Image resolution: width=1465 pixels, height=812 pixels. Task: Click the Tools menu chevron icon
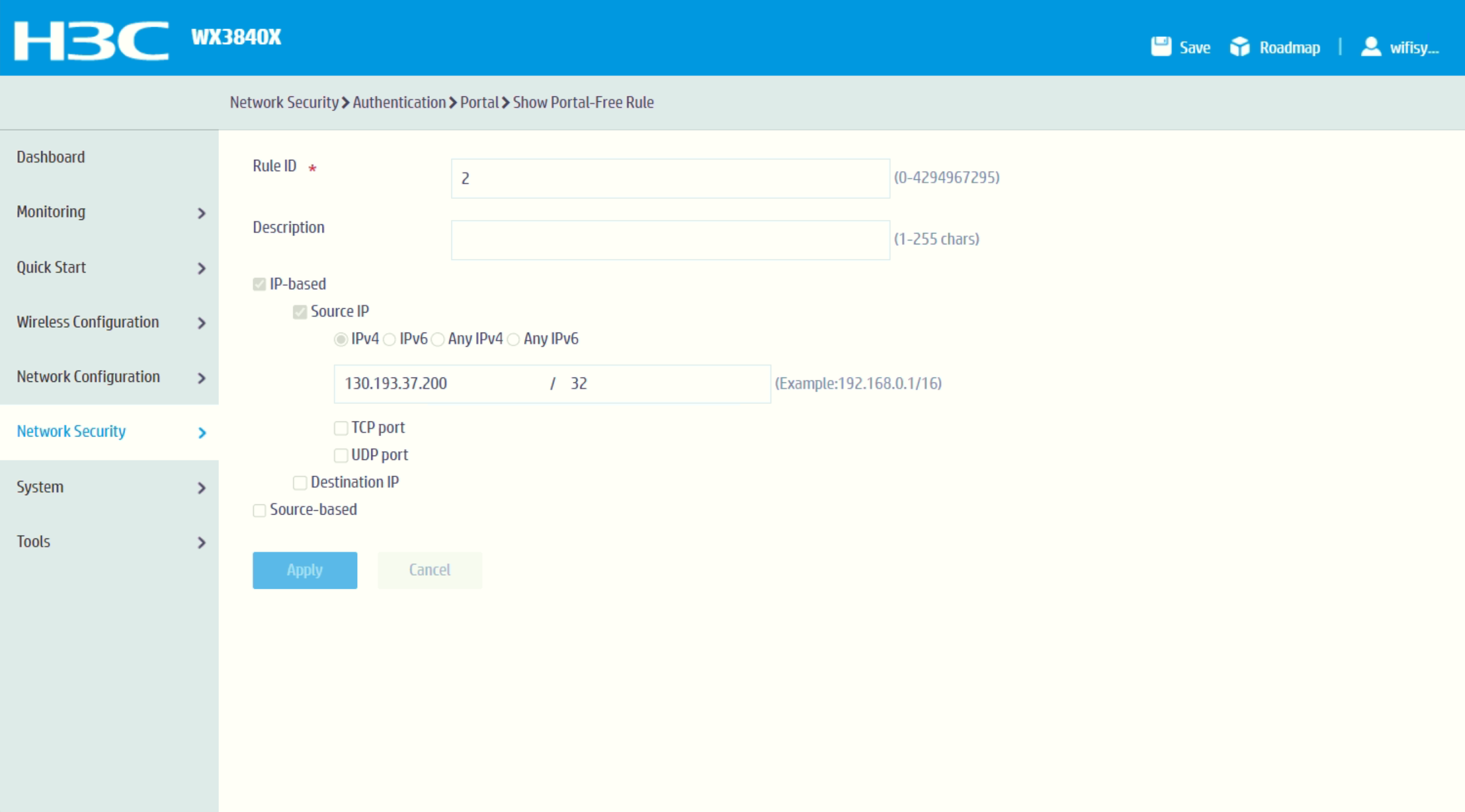[201, 542]
